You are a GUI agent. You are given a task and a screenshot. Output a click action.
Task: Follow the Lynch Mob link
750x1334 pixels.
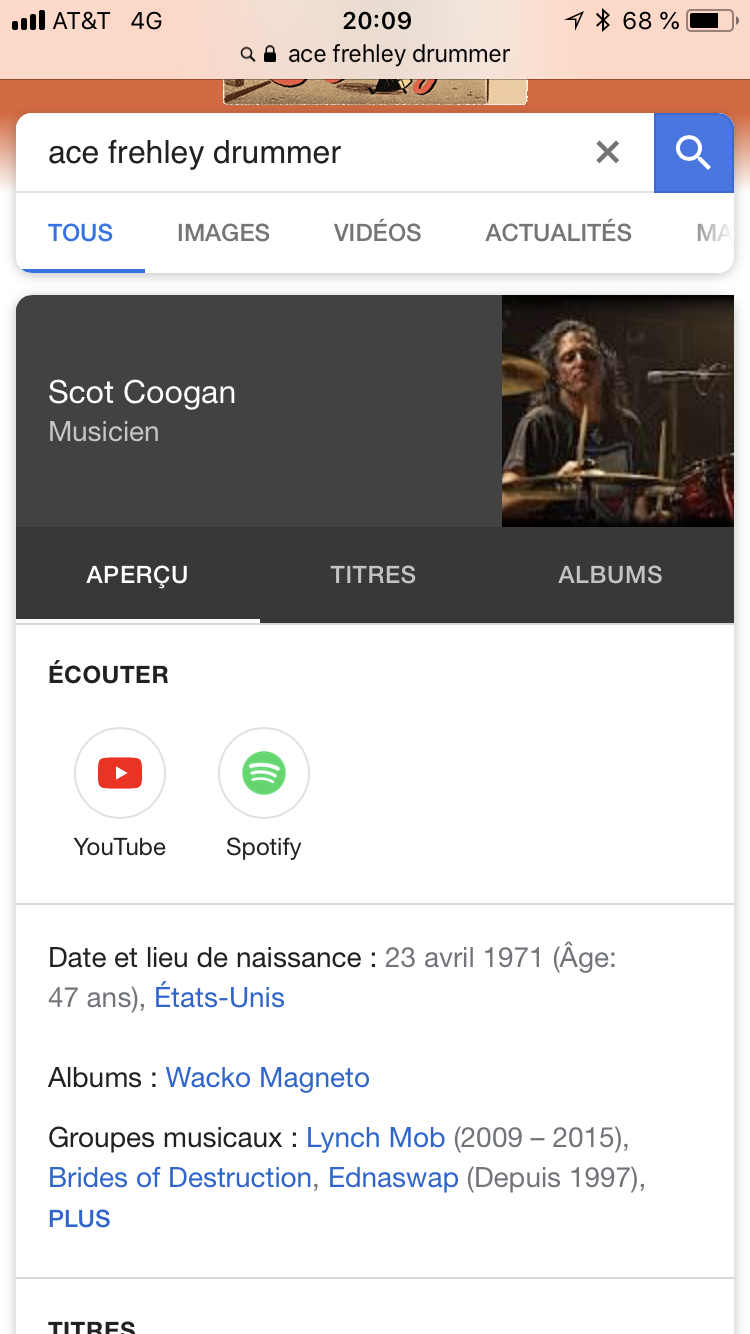click(x=375, y=1138)
